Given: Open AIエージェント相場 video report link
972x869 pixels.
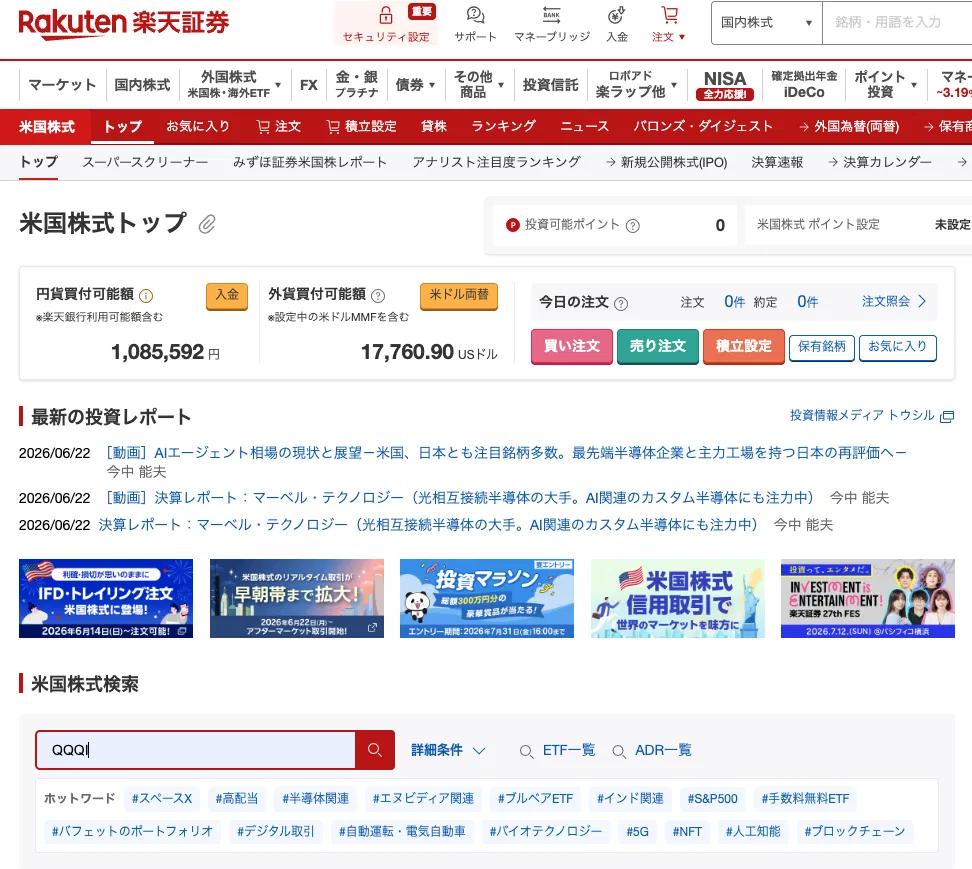Looking at the screenshot, I should pos(506,453).
